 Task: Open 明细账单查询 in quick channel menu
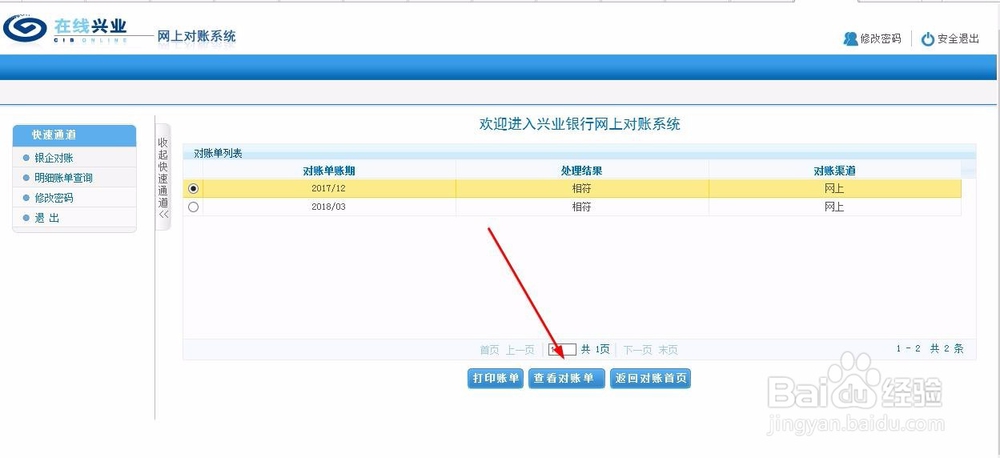(x=64, y=178)
